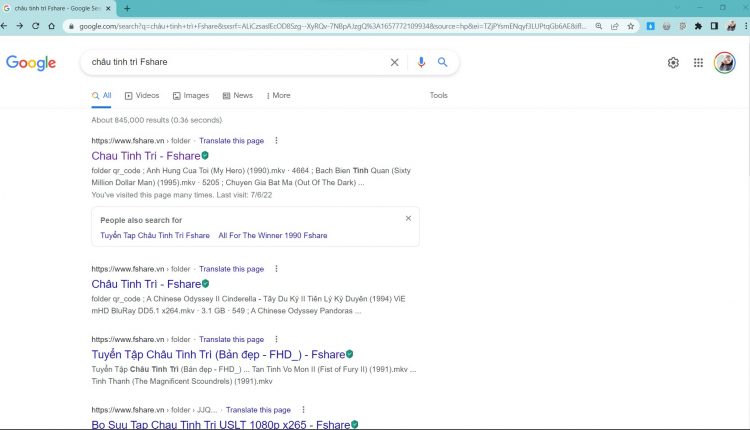Viewport: 750px width, 430px height.
Task: Open three-dot menu for first result
Action: point(276,141)
